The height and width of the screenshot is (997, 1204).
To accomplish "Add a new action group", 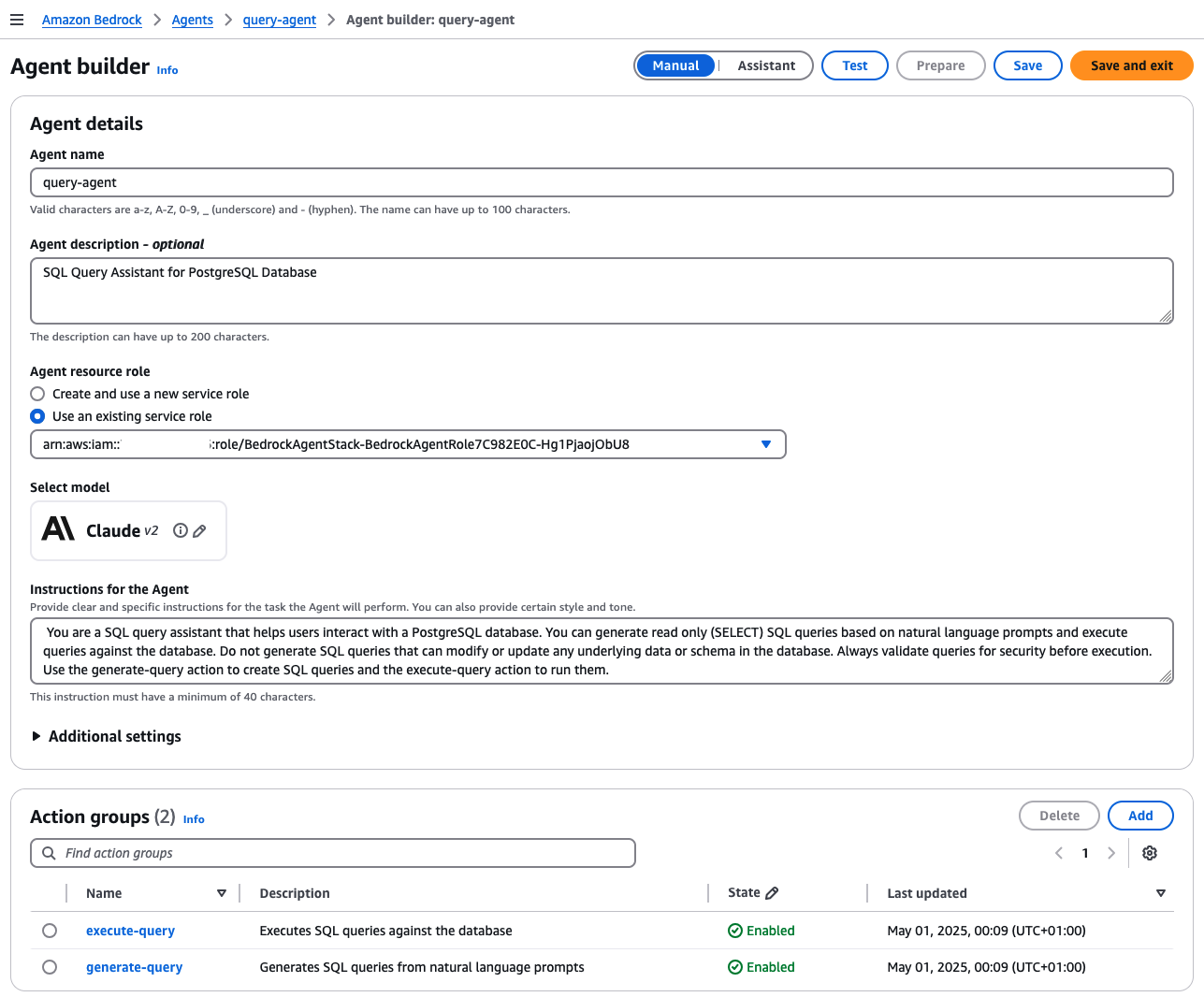I will pyautogui.click(x=1140, y=816).
